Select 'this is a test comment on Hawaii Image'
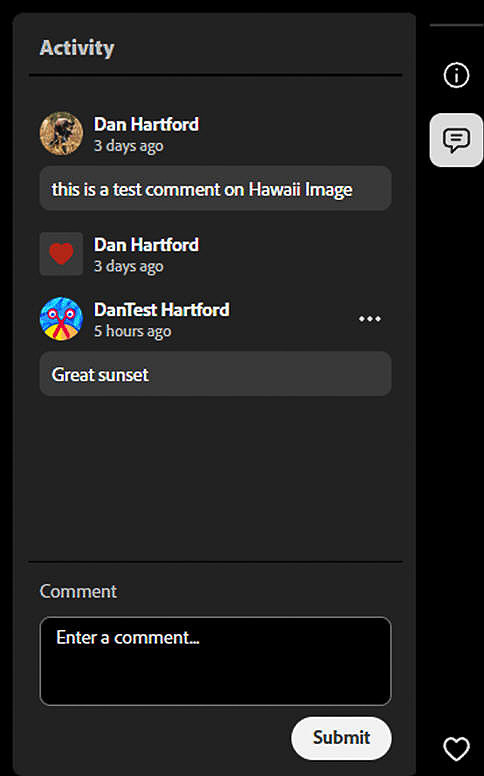The height and width of the screenshot is (776, 484). tap(215, 189)
